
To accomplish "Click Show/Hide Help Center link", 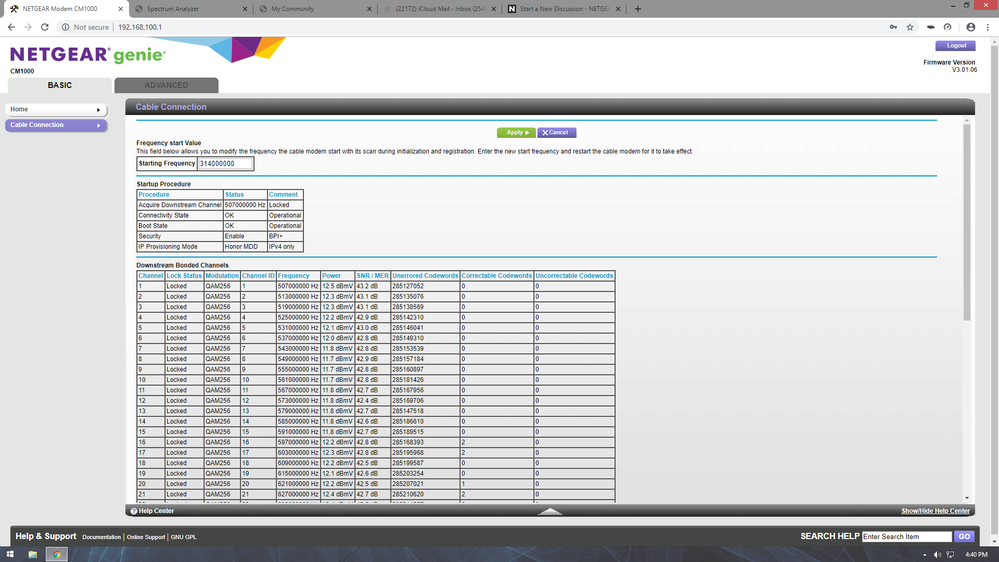I will click(x=935, y=511).
